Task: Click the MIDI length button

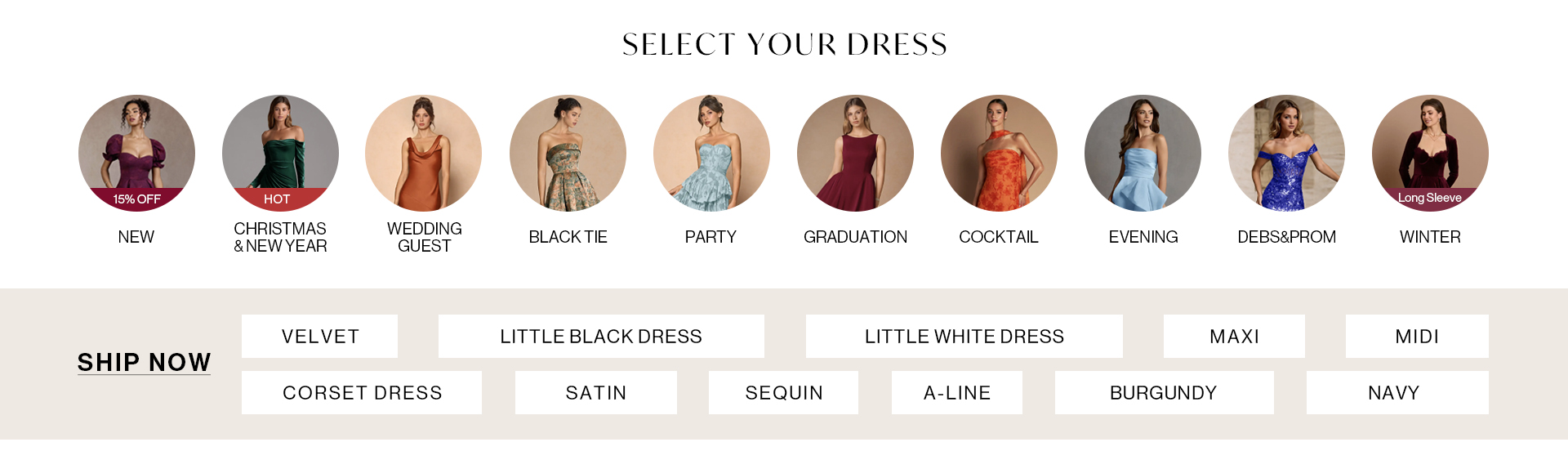Action: pyautogui.click(x=1417, y=336)
